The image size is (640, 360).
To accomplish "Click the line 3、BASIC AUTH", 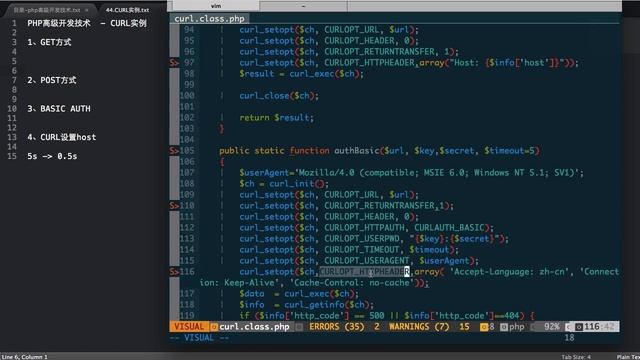I will coord(59,109).
